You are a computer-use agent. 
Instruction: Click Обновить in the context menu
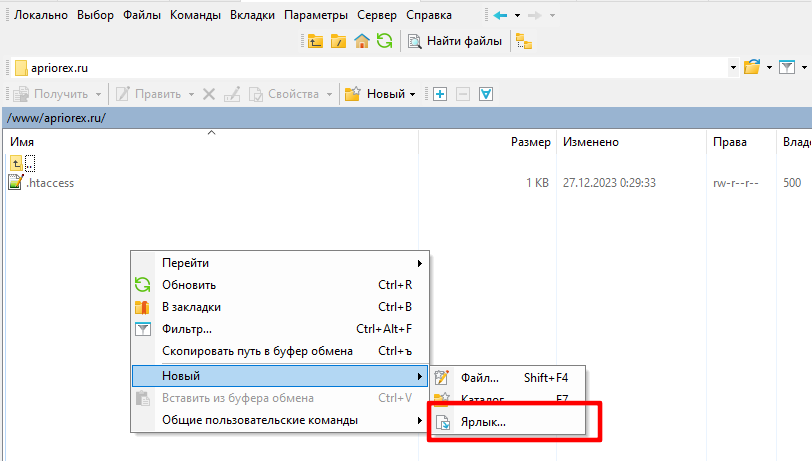coord(189,285)
